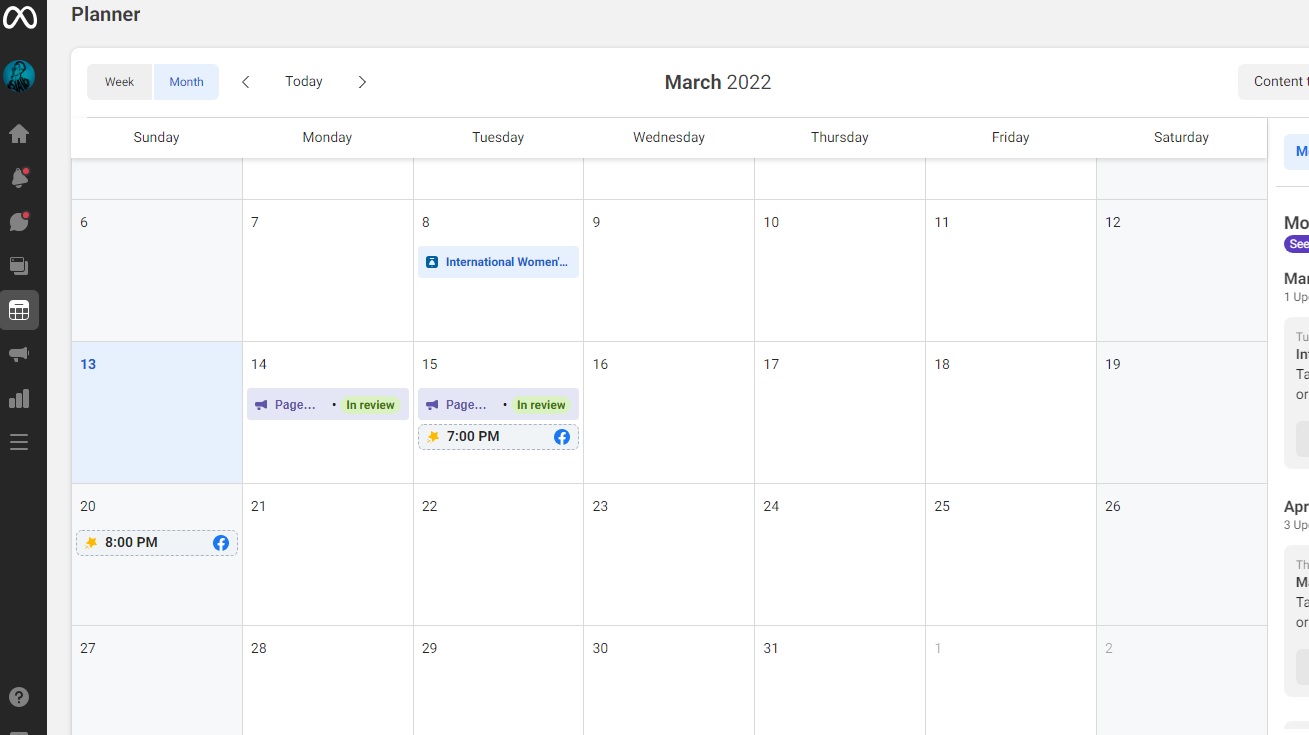The width and height of the screenshot is (1309, 735).
Task: Go to previous month with left chevron
Action: (x=246, y=82)
